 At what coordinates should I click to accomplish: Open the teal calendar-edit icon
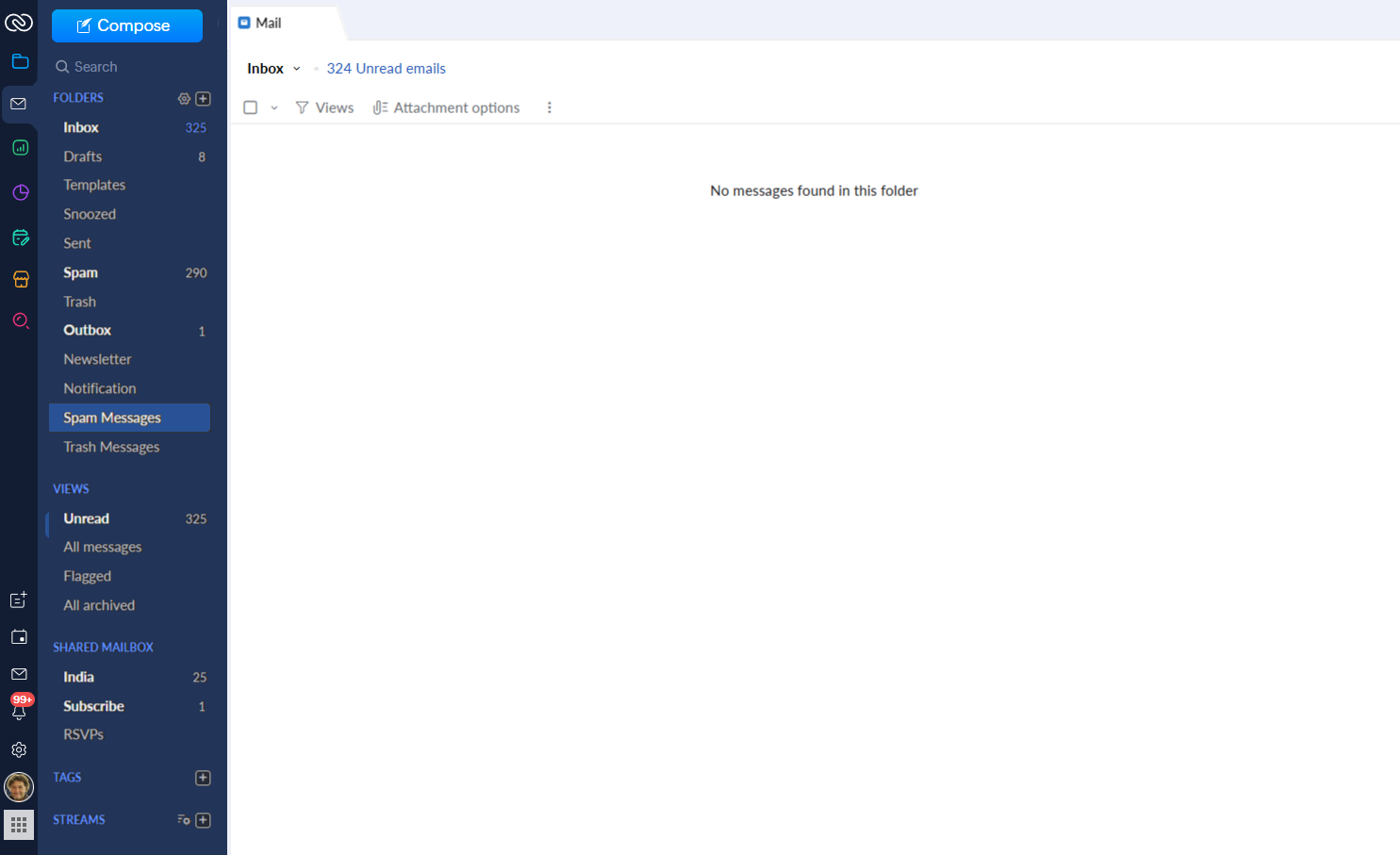pos(20,238)
